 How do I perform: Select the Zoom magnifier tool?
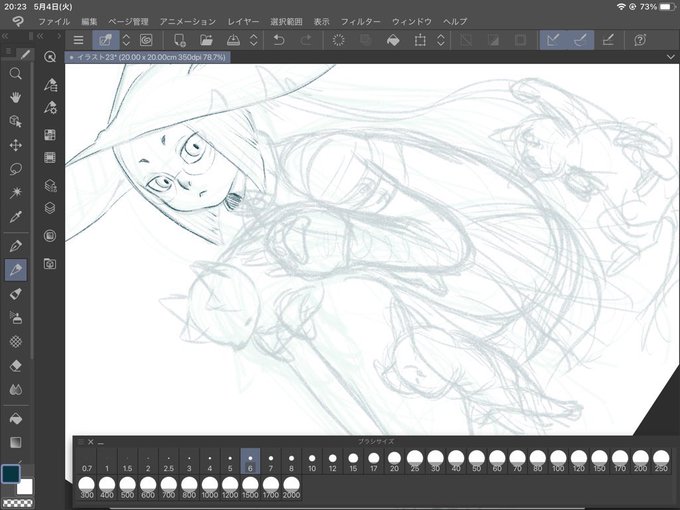(16, 74)
